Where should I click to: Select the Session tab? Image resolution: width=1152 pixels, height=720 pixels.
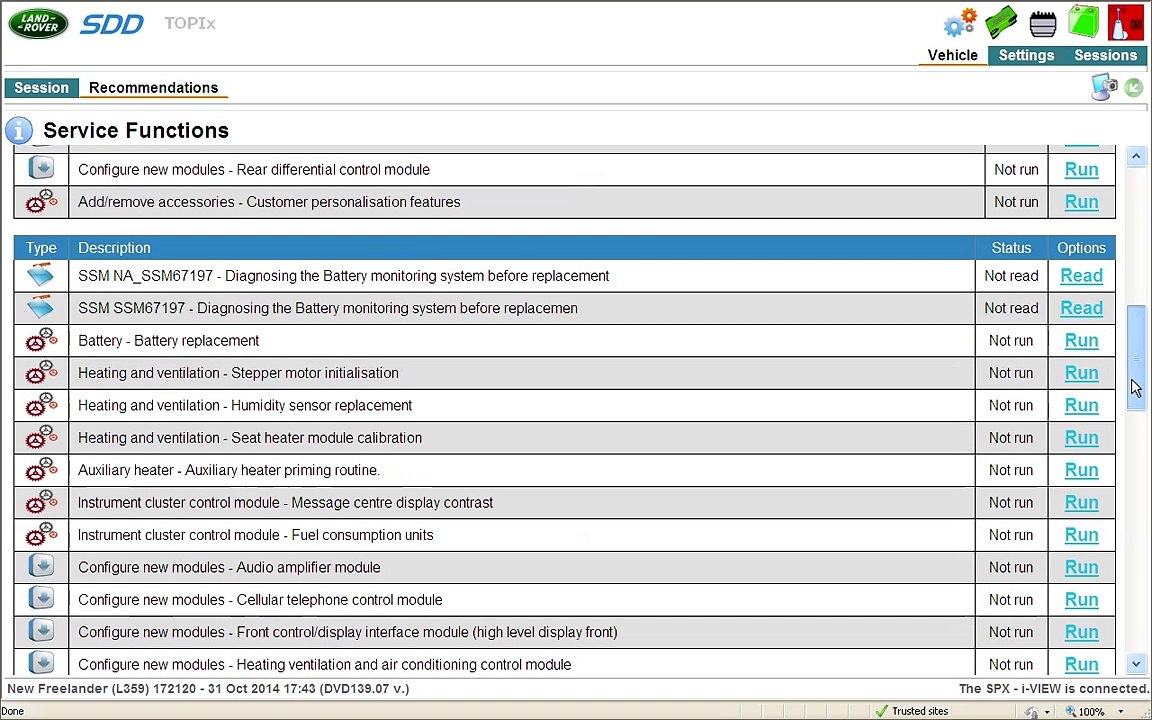click(x=41, y=87)
